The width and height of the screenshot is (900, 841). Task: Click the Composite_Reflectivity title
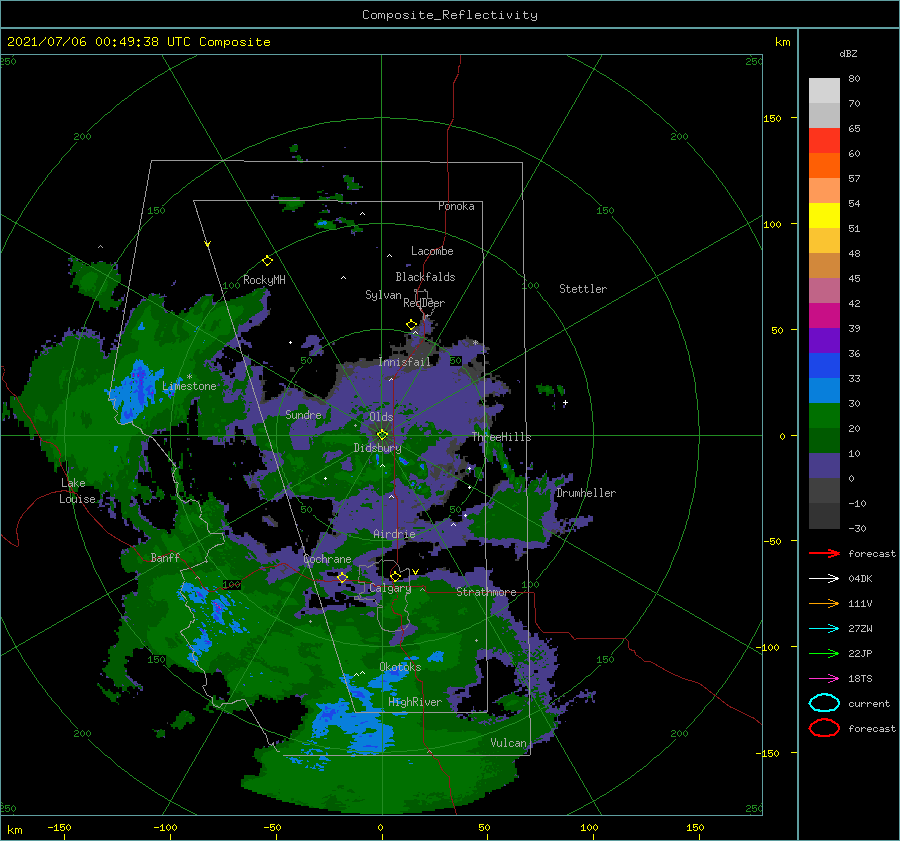click(450, 15)
